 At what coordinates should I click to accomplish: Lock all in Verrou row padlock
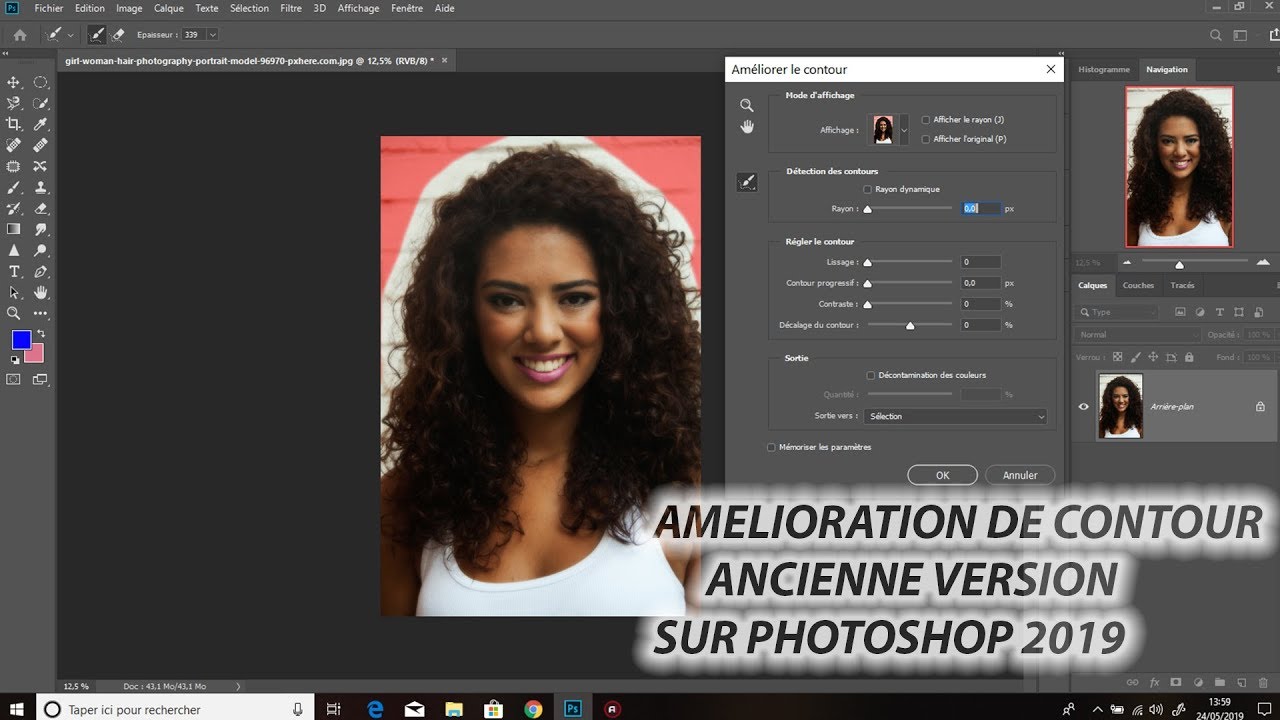point(1189,357)
